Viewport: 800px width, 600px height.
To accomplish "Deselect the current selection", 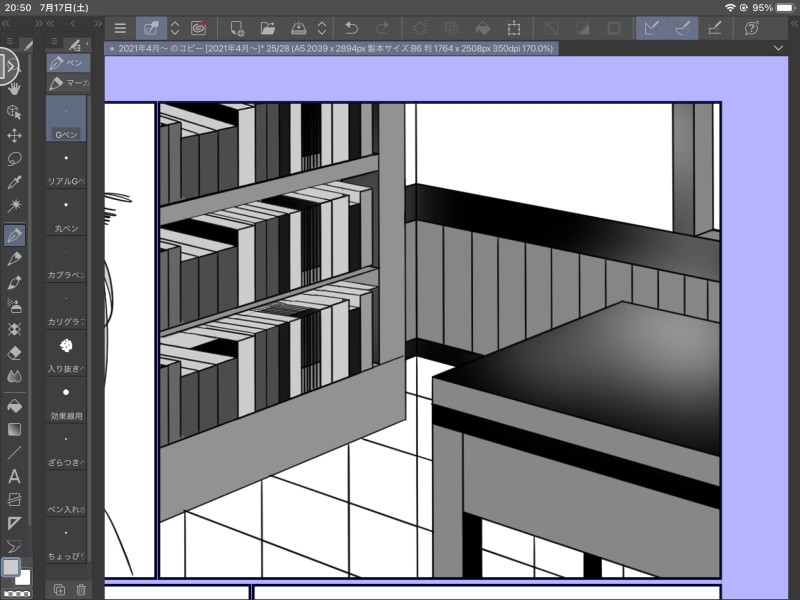I will [x=551, y=28].
